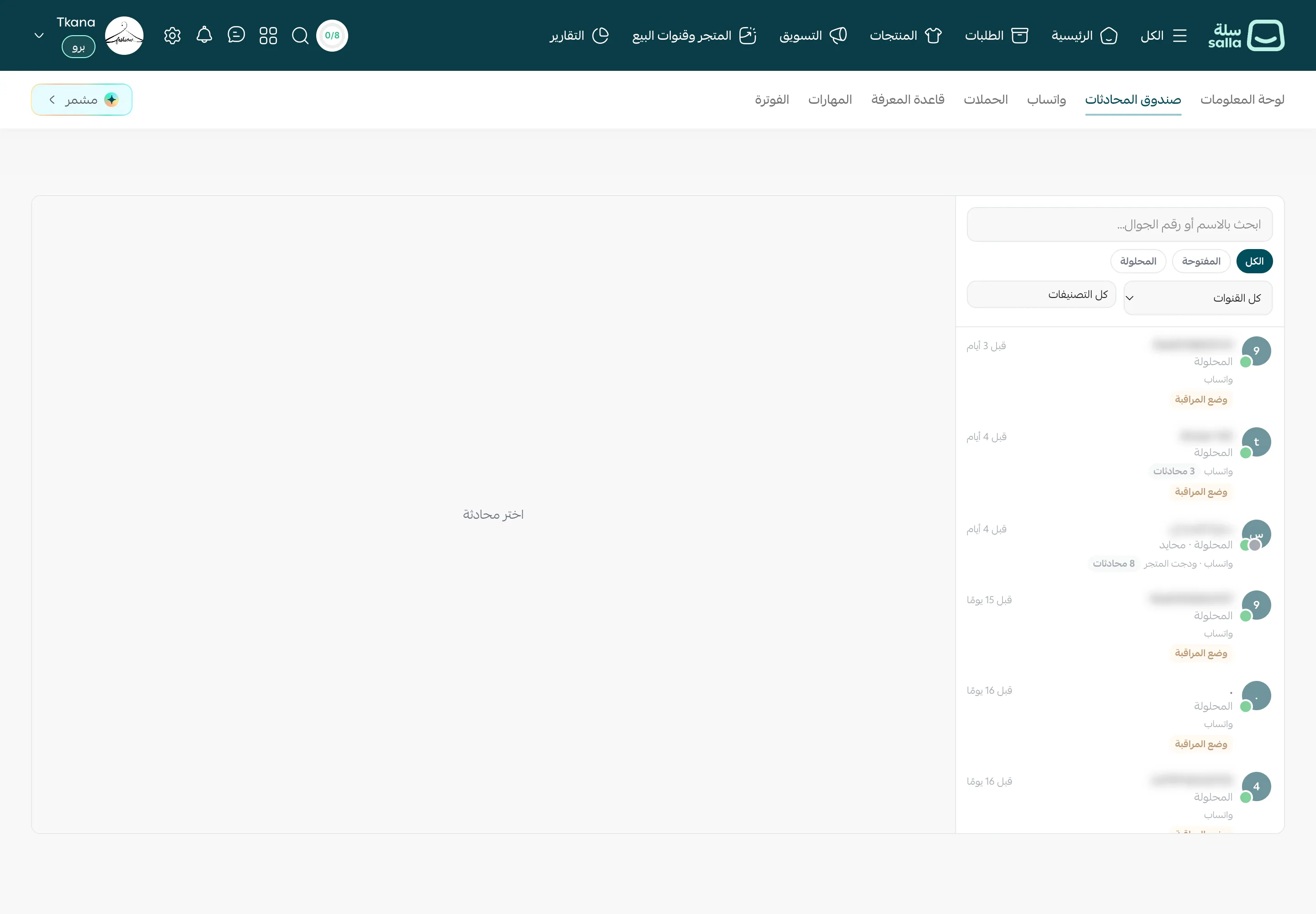Open the notifications bell icon
This screenshot has width=1316, height=914.
coord(204,35)
